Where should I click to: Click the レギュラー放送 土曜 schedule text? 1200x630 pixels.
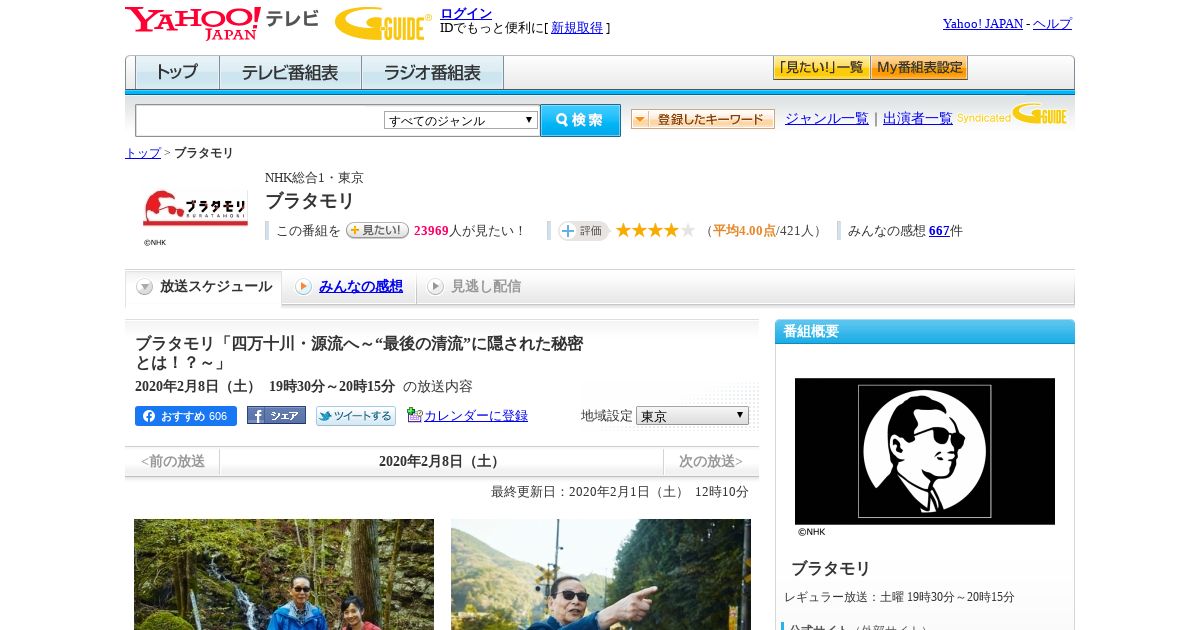[x=899, y=597]
